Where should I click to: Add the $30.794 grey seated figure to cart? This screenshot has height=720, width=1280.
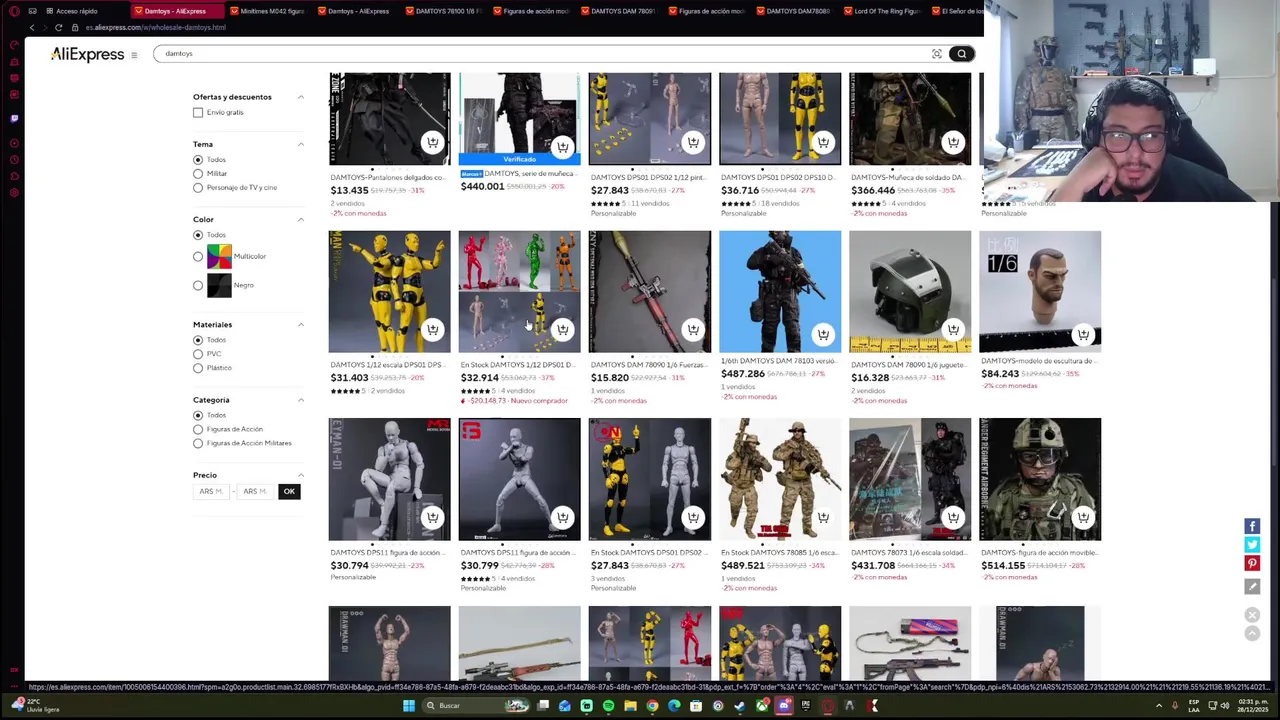pyautogui.click(x=432, y=517)
